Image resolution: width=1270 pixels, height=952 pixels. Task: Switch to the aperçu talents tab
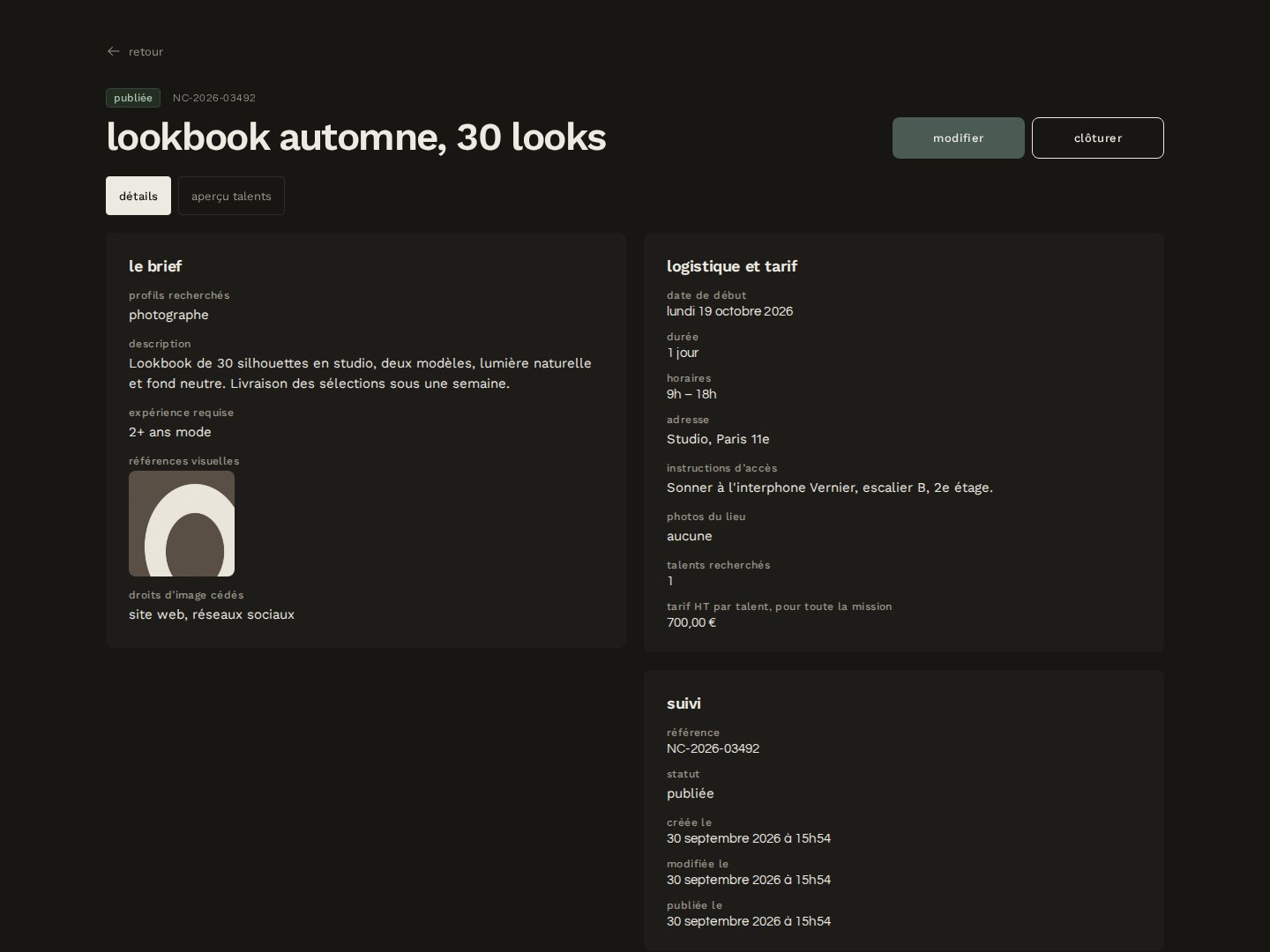click(231, 196)
